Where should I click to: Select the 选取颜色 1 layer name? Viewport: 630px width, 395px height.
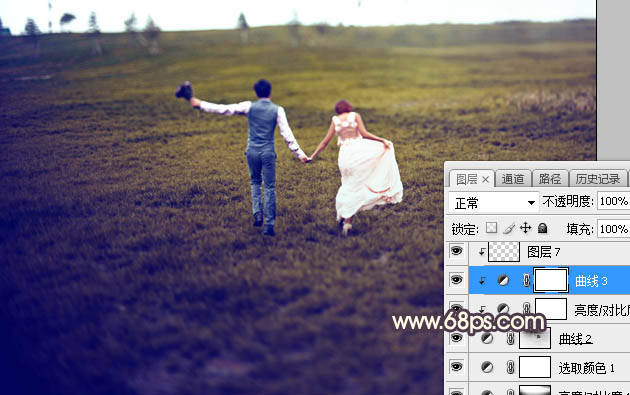point(587,368)
